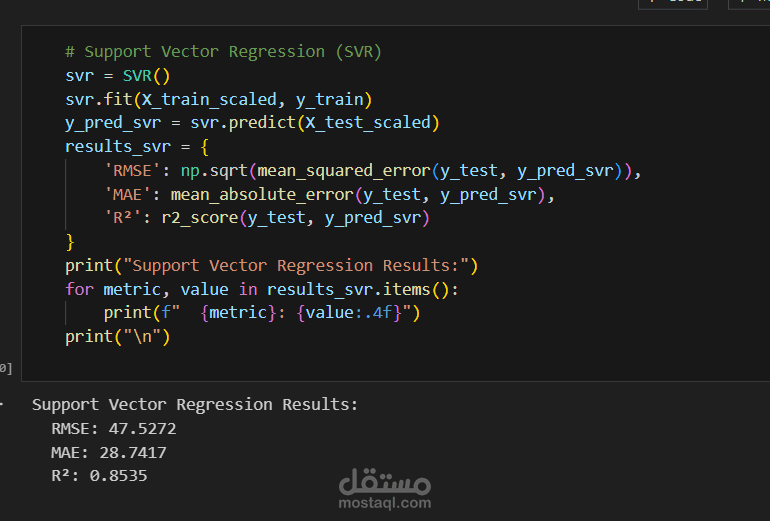This screenshot has height=521, width=770.
Task: Click the closing curly brace of results_svr
Action: [x=70, y=242]
